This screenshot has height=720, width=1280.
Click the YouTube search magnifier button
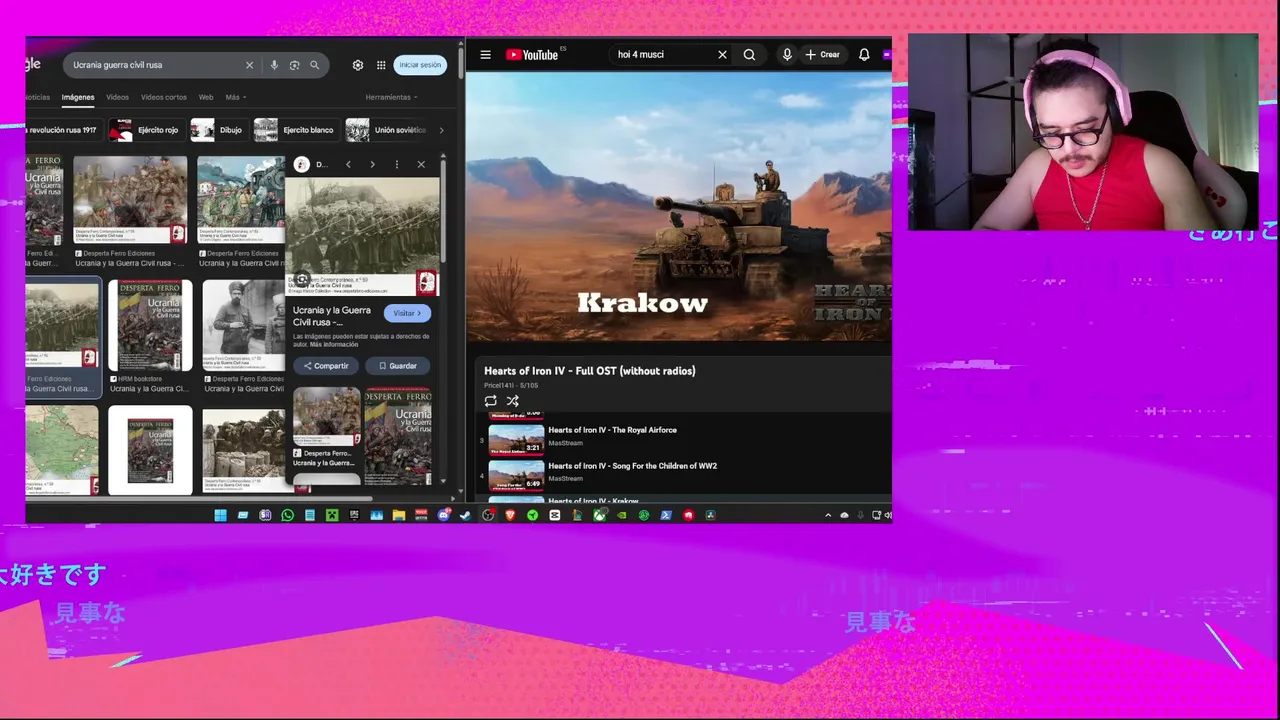[749, 55]
